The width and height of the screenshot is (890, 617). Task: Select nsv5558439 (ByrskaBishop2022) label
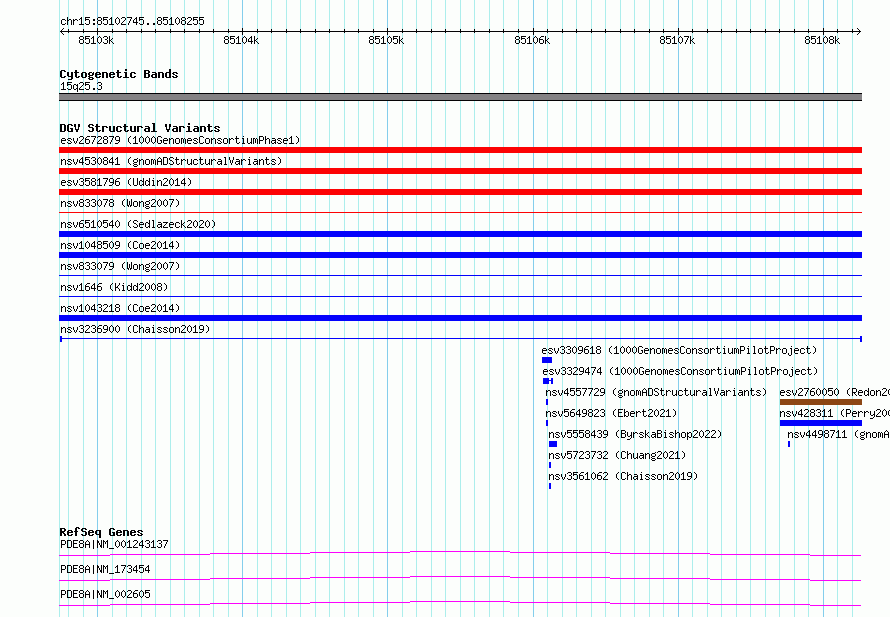635,434
